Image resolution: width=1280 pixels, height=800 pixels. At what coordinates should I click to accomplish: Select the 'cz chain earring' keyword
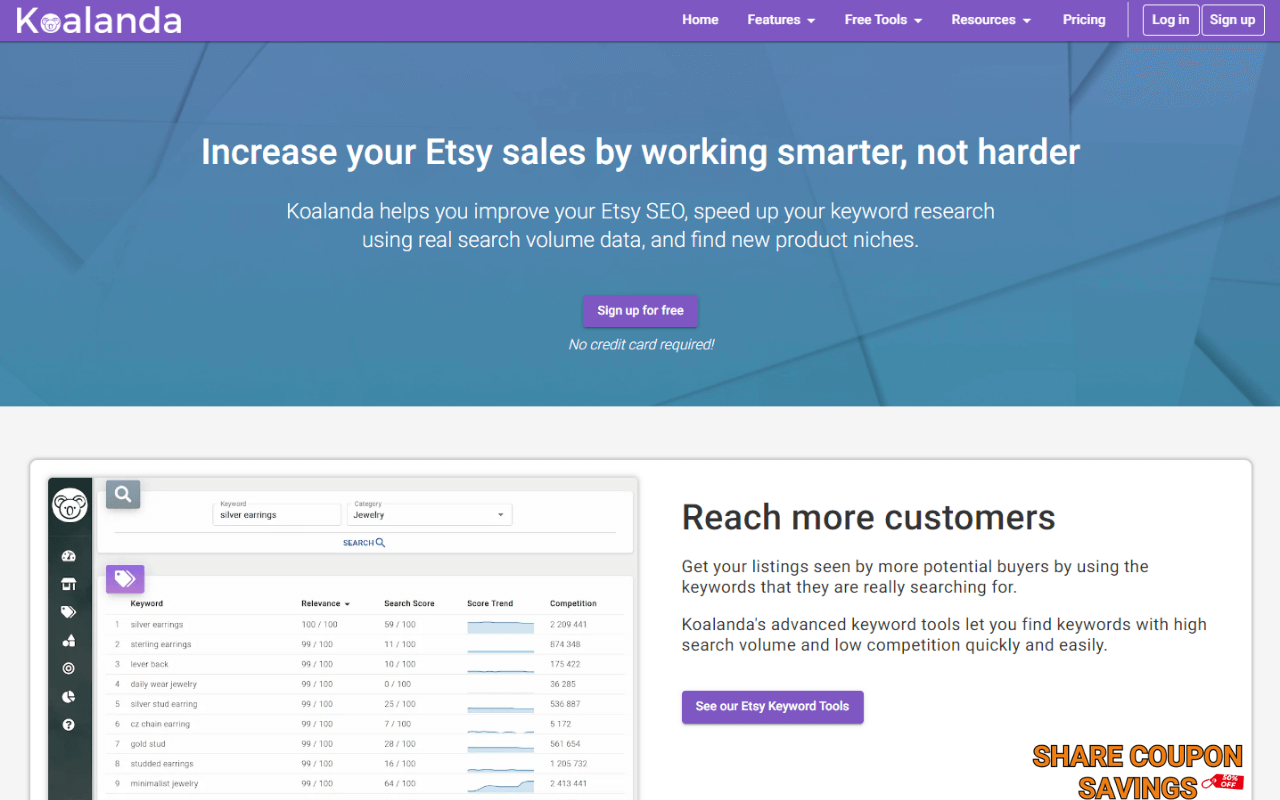click(160, 724)
